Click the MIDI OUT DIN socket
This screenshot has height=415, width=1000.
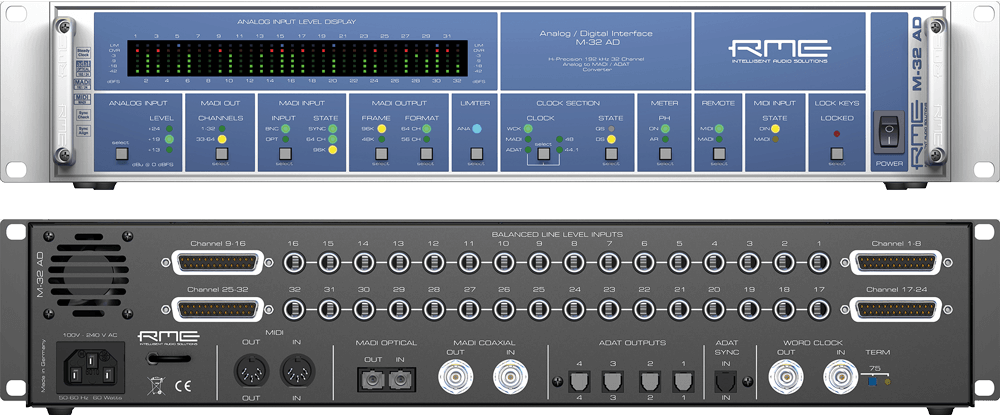[x=251, y=375]
